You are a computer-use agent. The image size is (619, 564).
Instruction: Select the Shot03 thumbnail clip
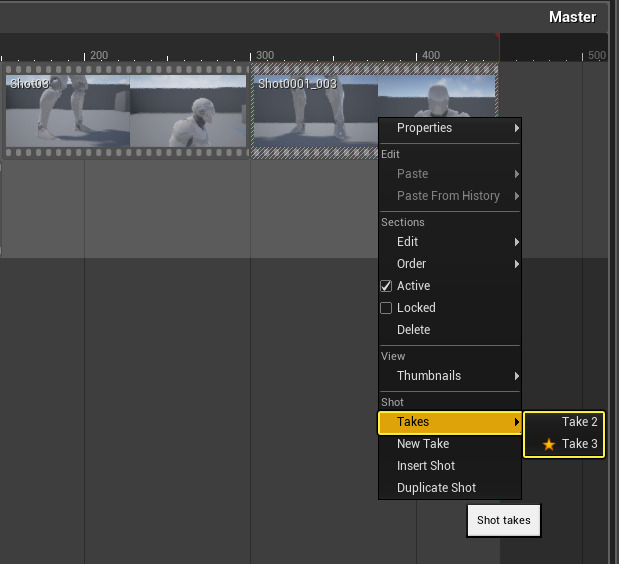click(x=126, y=111)
